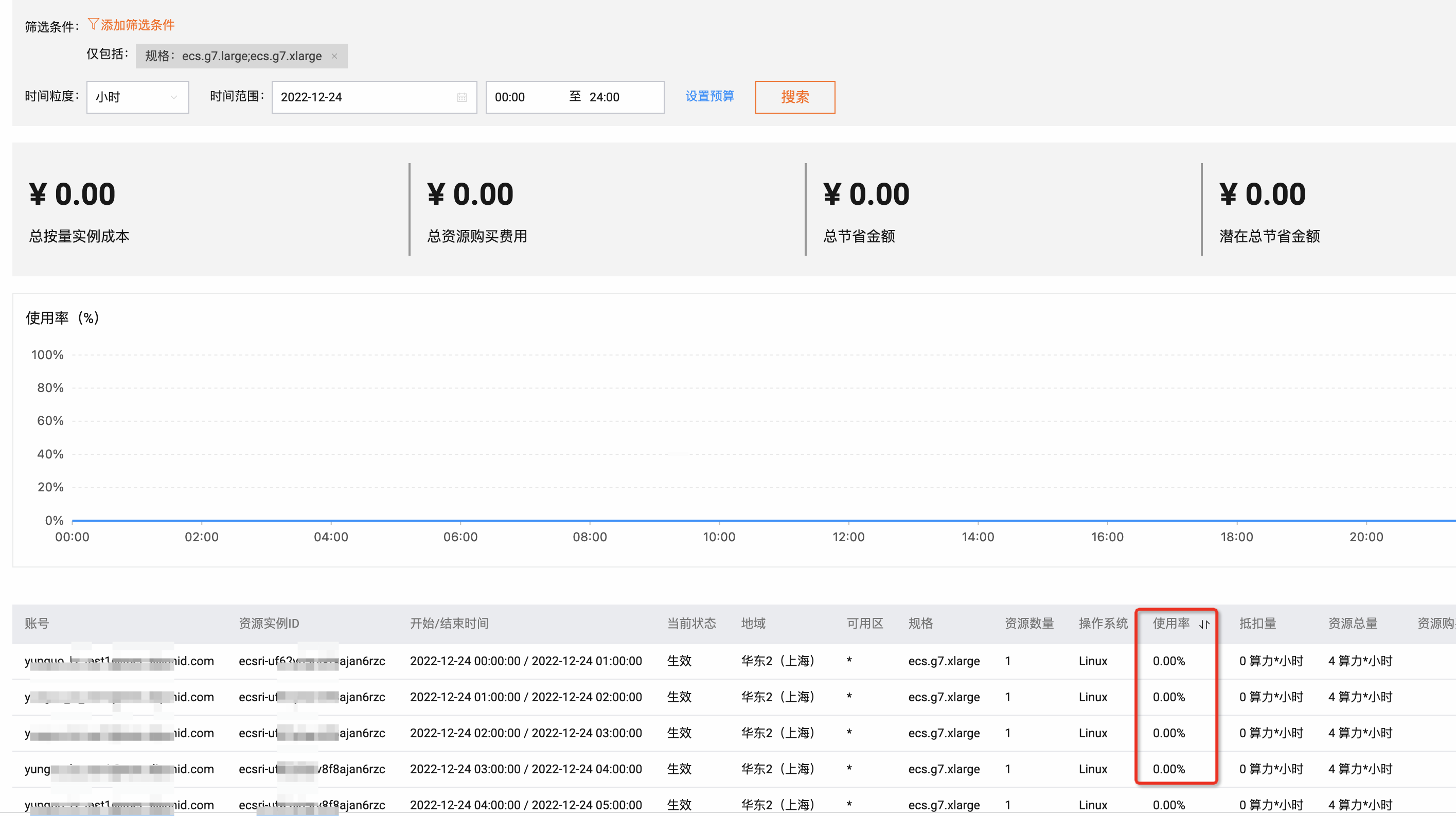Screen dimensions: 1456x816
Task: Click the resource instance ID column header
Action: tap(269, 623)
